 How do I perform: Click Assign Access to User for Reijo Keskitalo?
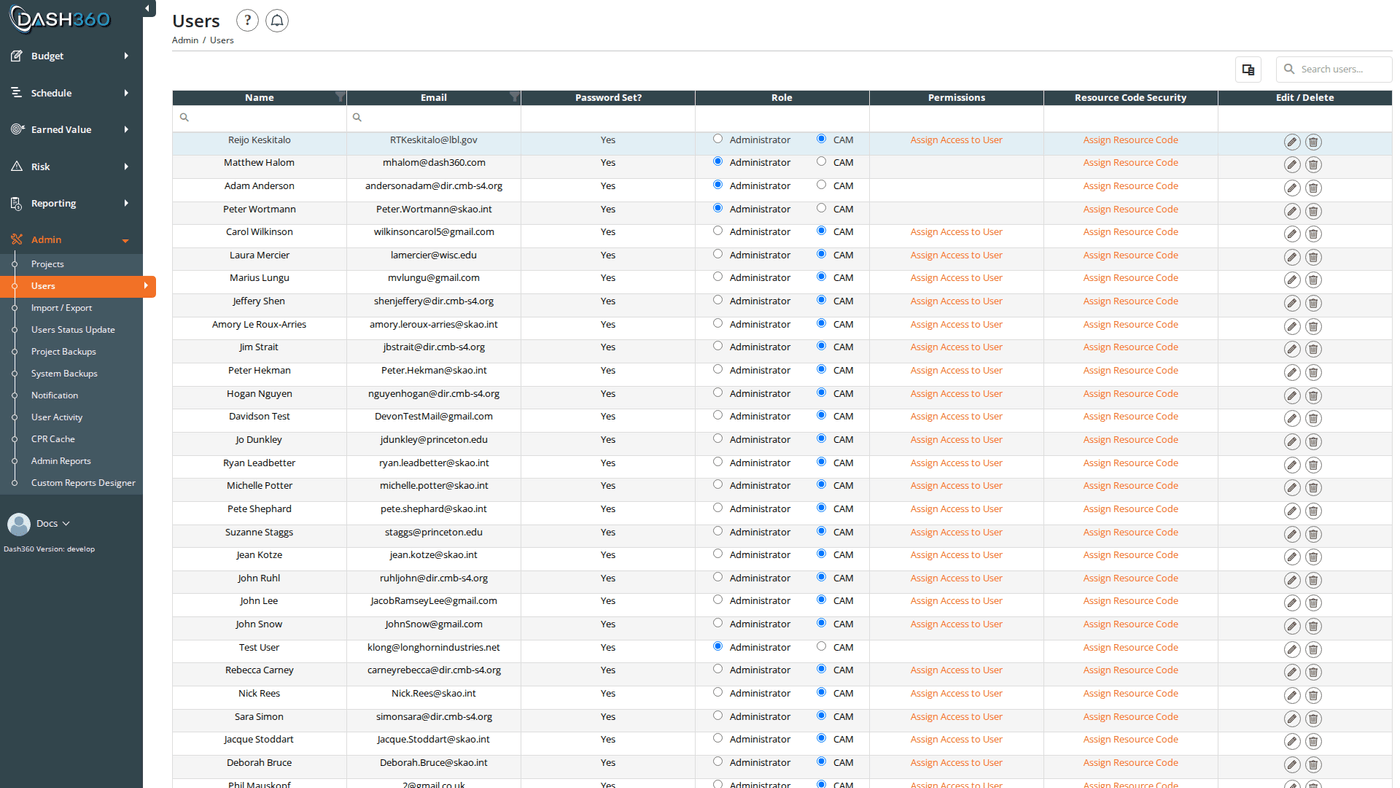pos(956,140)
